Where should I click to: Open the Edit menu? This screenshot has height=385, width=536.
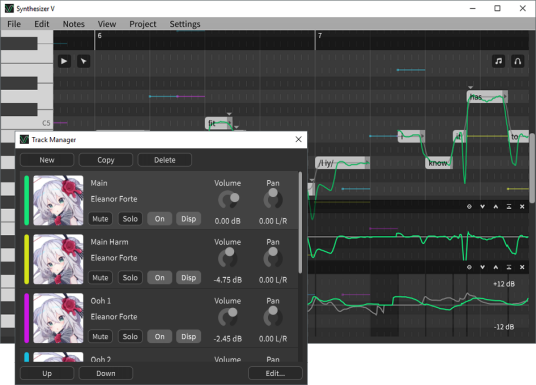coord(42,24)
